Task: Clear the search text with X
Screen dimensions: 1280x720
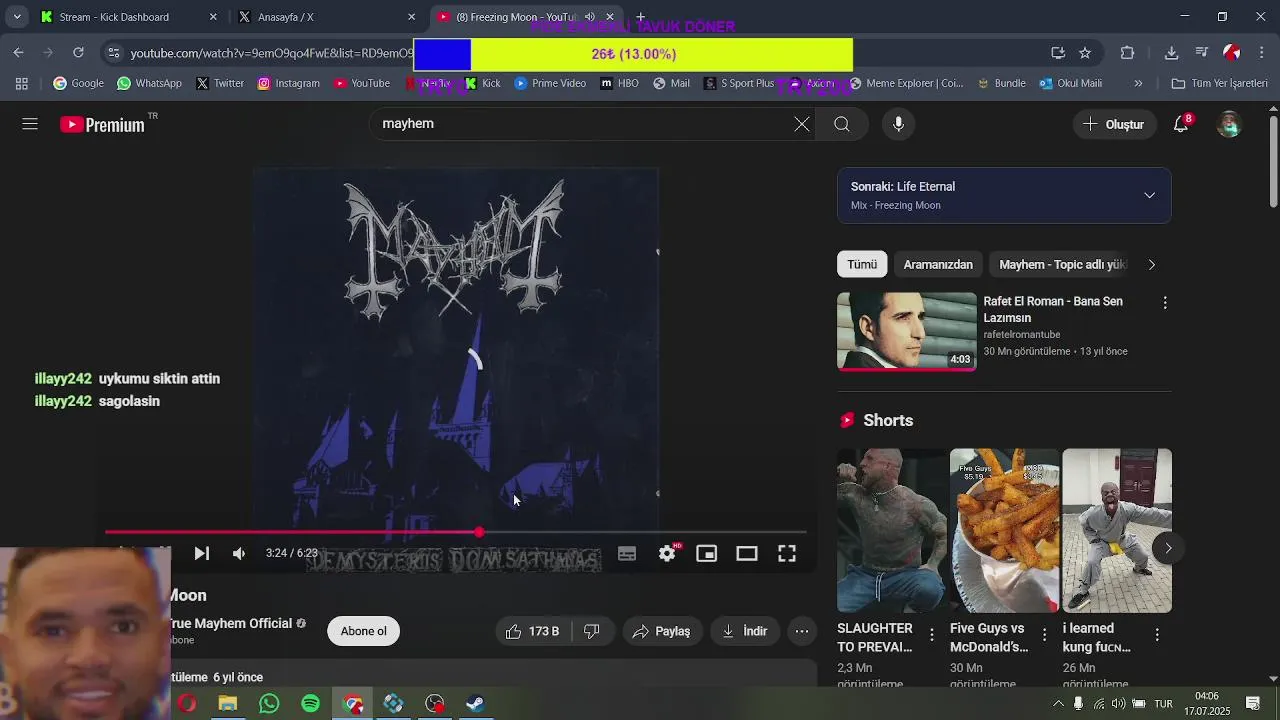Action: pyautogui.click(x=802, y=124)
